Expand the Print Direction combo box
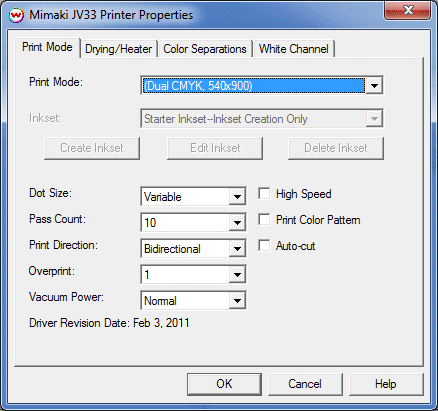 point(237,248)
